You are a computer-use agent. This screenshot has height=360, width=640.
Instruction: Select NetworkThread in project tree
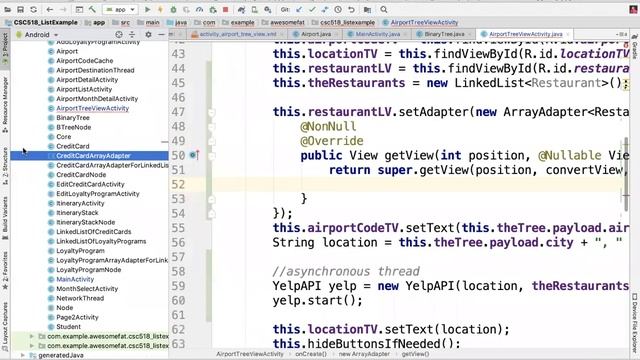(x=80, y=298)
